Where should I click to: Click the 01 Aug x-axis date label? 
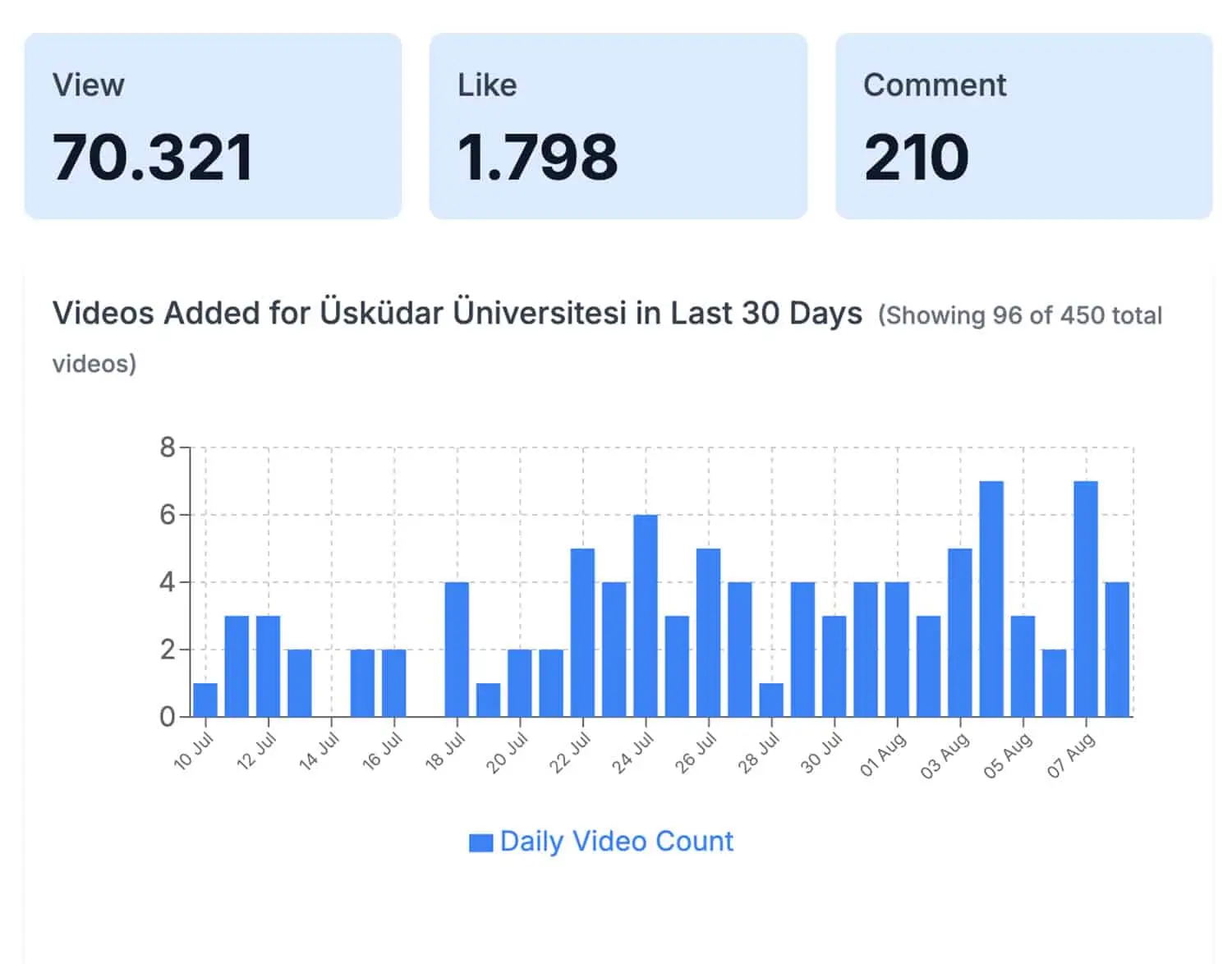coord(883,755)
